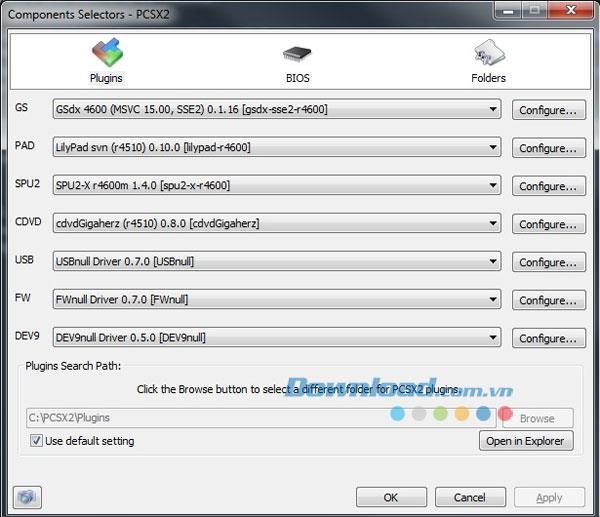Click the camera screenshot icon at bottom left
The height and width of the screenshot is (517, 600).
click(27, 496)
